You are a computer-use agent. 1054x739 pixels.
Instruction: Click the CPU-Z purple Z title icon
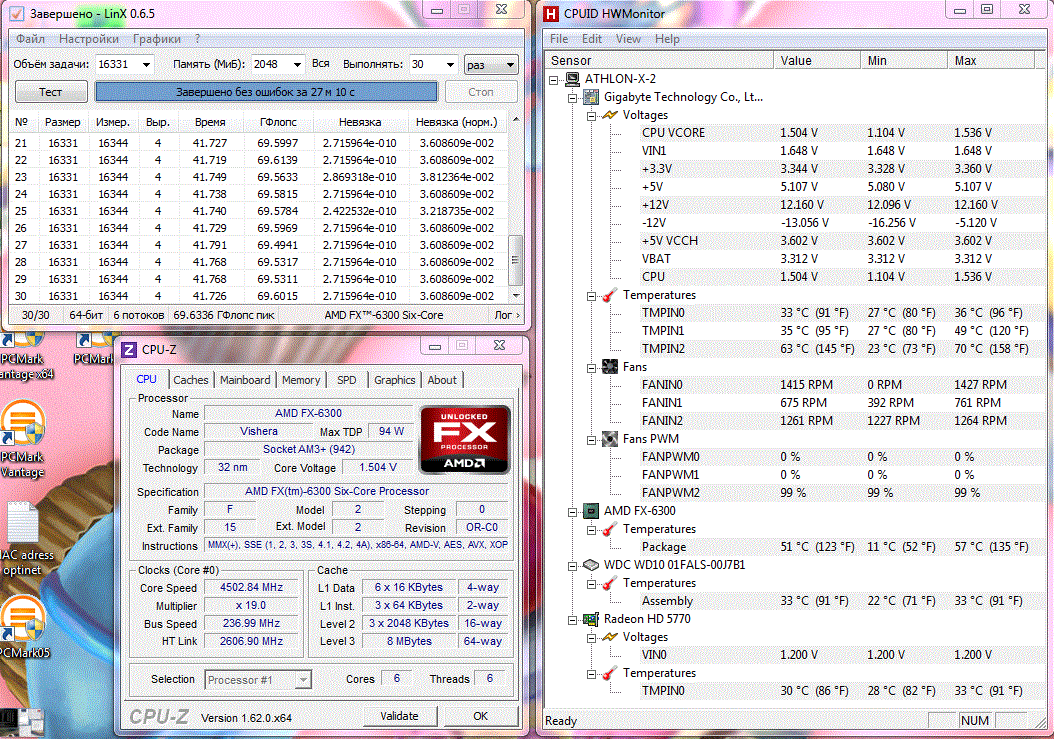click(129, 350)
